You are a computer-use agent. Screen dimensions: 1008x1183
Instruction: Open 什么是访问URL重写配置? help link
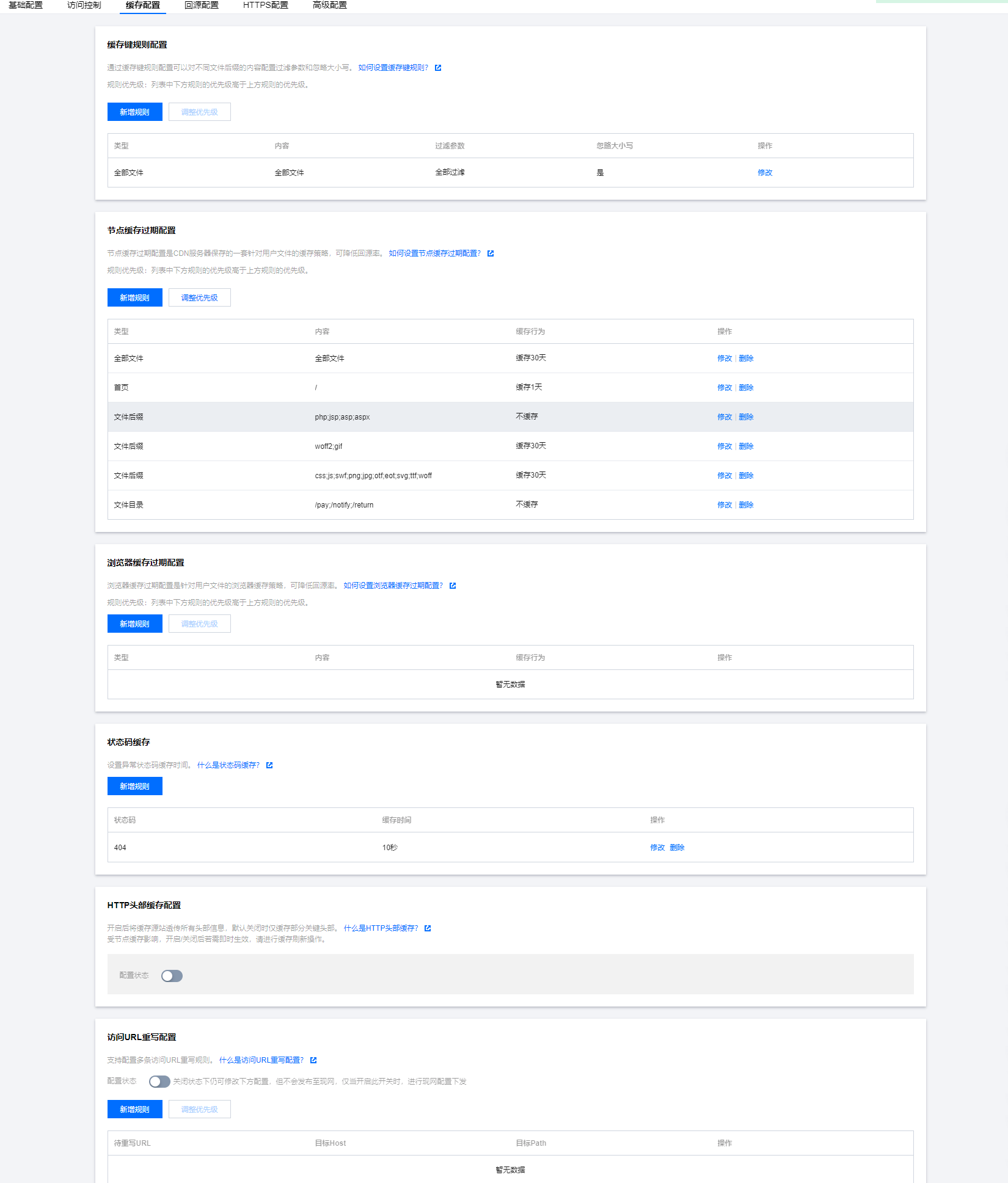(x=261, y=1060)
